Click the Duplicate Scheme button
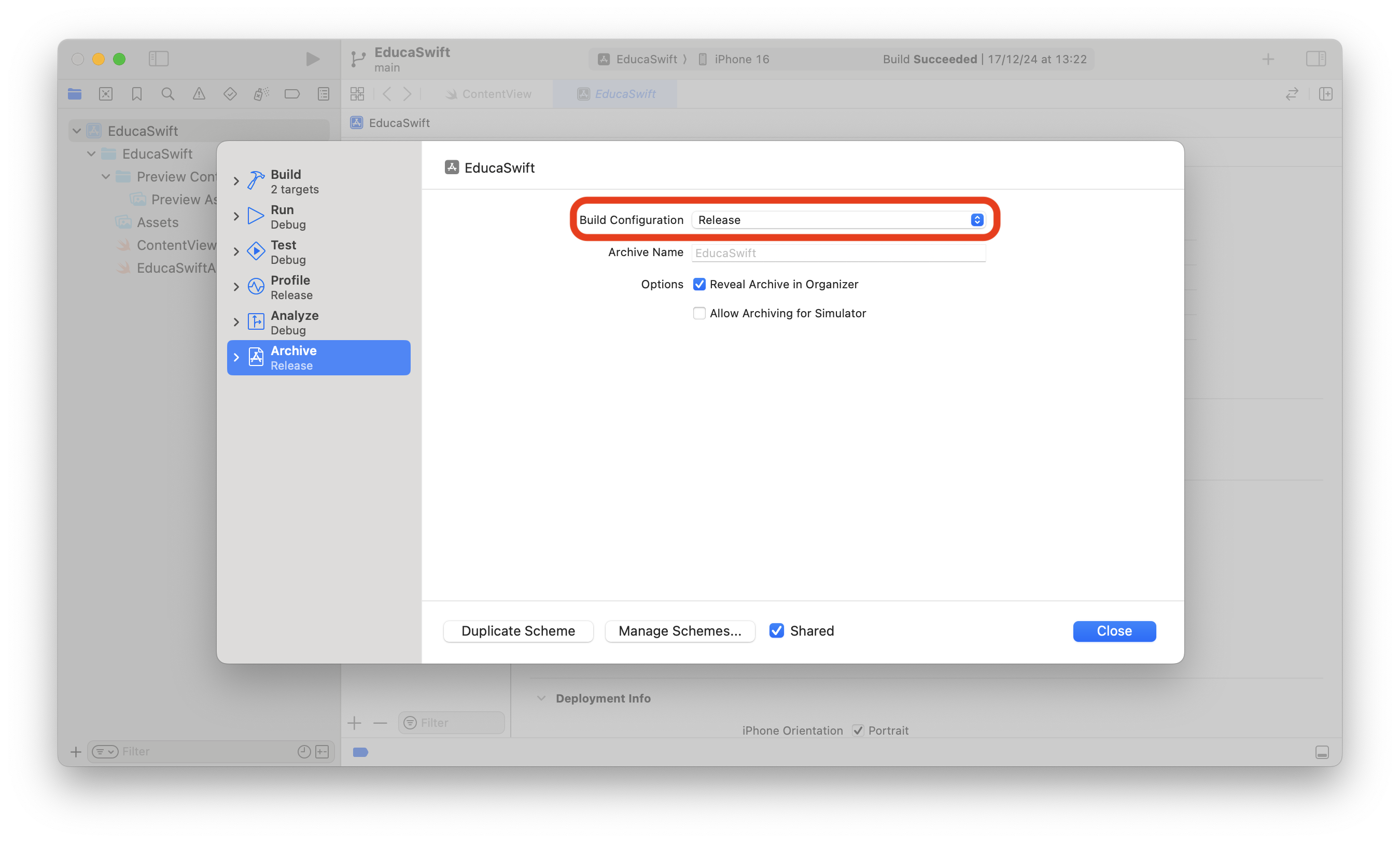The height and width of the screenshot is (843, 1400). point(518,630)
